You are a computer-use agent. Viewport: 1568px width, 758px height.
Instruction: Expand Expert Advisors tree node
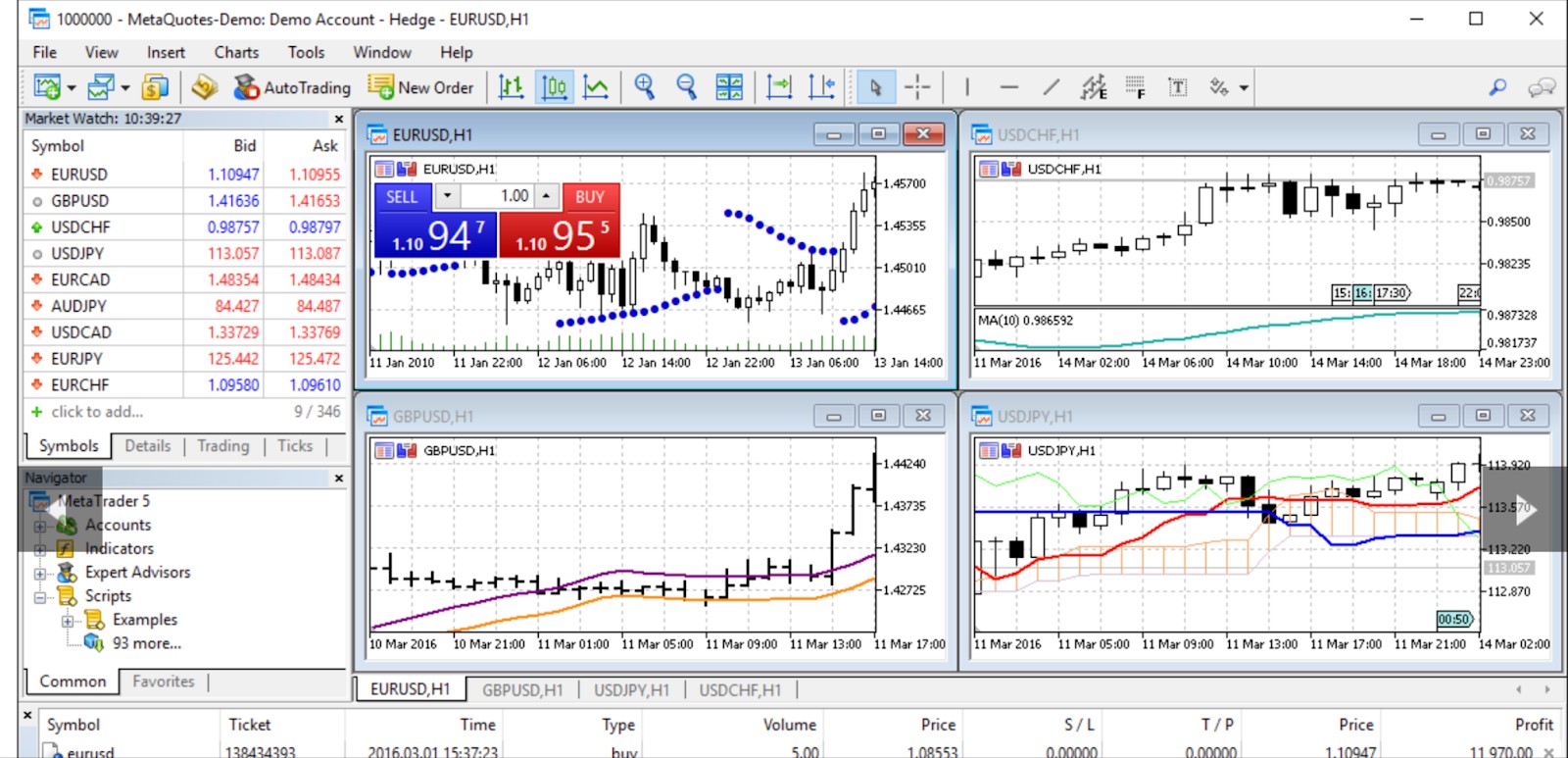click(x=40, y=573)
